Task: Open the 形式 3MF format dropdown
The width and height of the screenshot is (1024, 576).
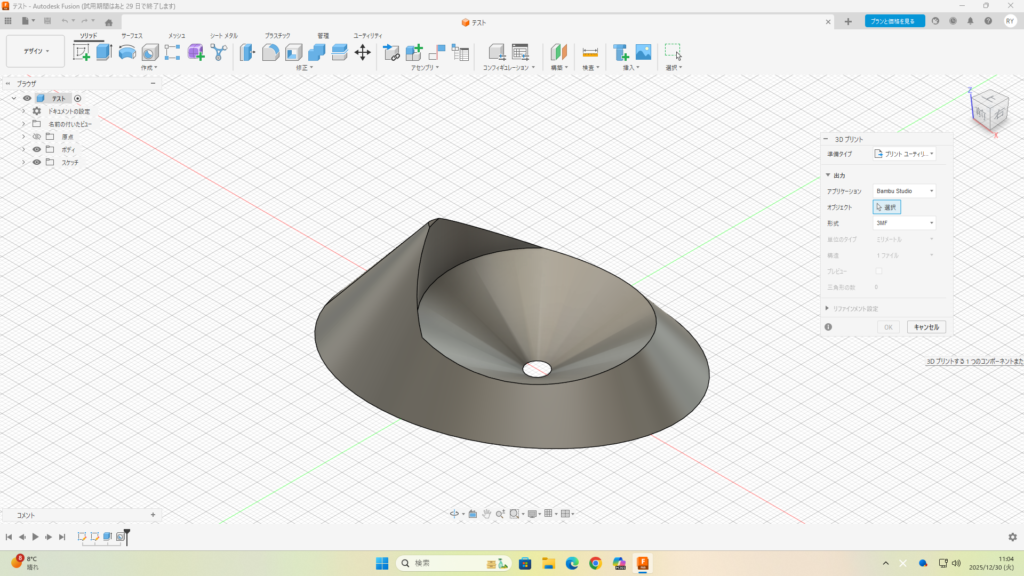Action: 904,223
